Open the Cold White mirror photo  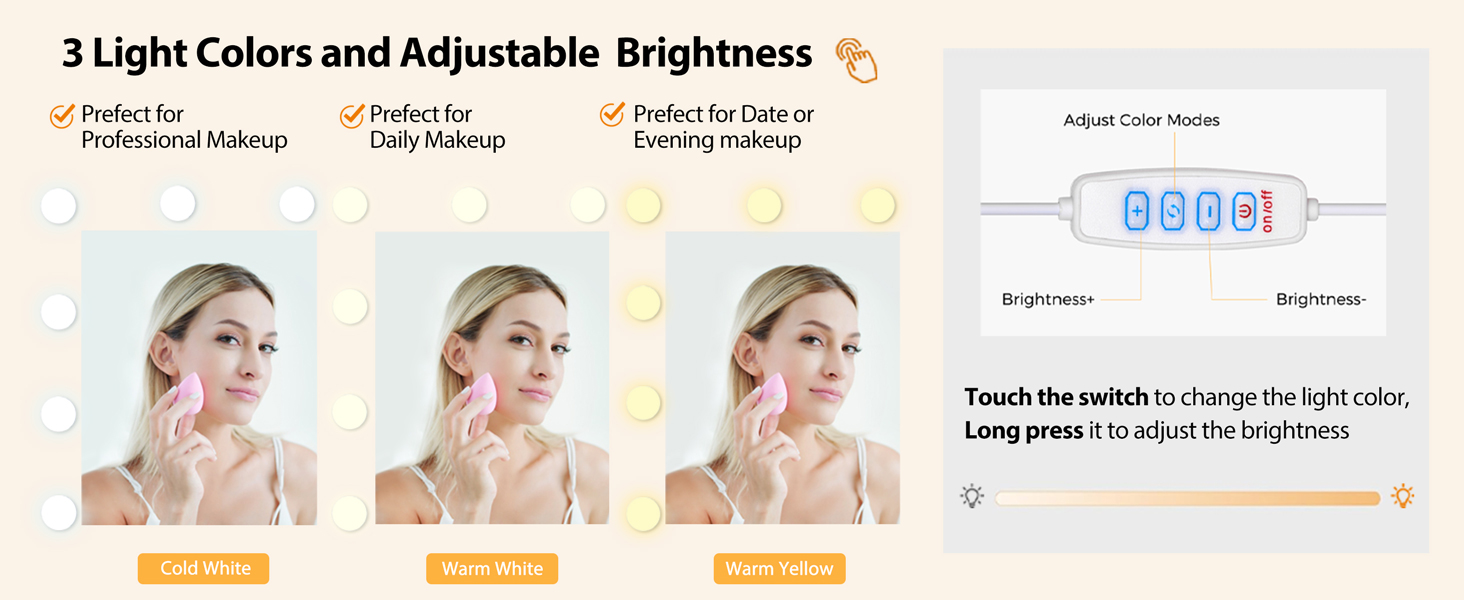(x=199, y=379)
